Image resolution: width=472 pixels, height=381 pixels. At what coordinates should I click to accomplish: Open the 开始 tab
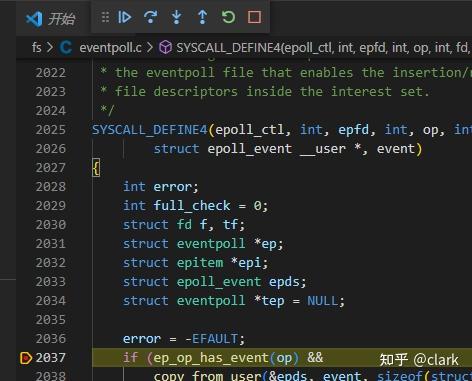click(x=61, y=19)
